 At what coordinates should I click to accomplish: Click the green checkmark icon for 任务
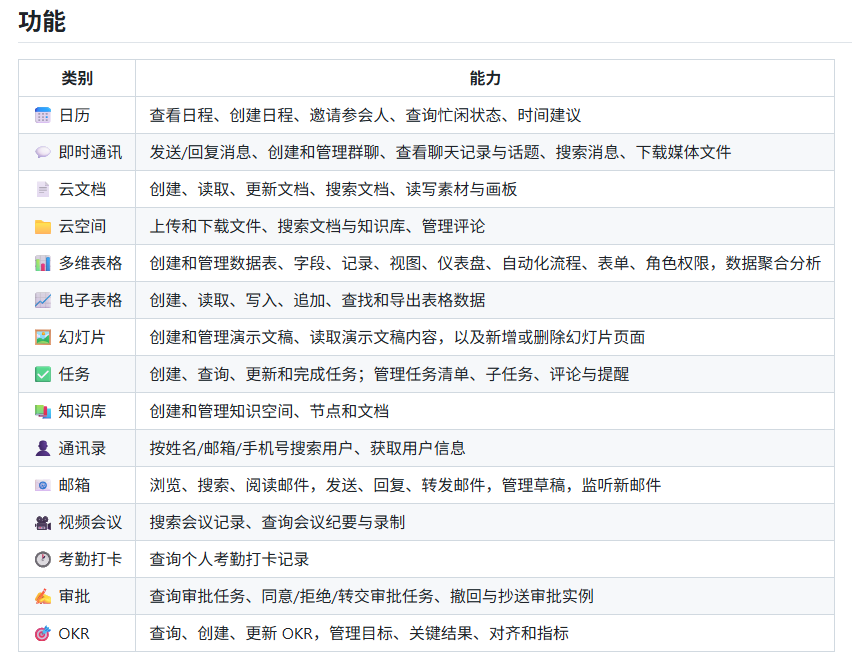coord(42,374)
